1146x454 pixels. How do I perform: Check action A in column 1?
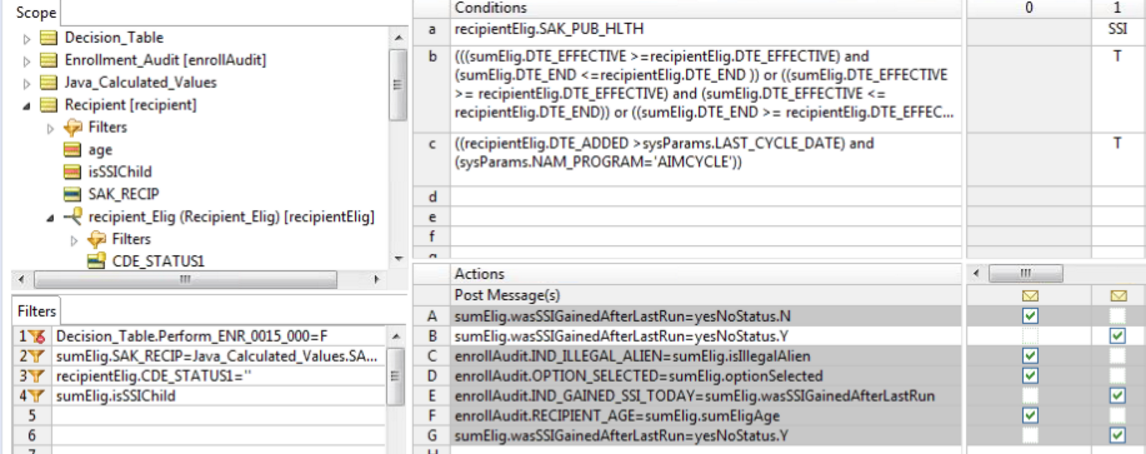1117,316
